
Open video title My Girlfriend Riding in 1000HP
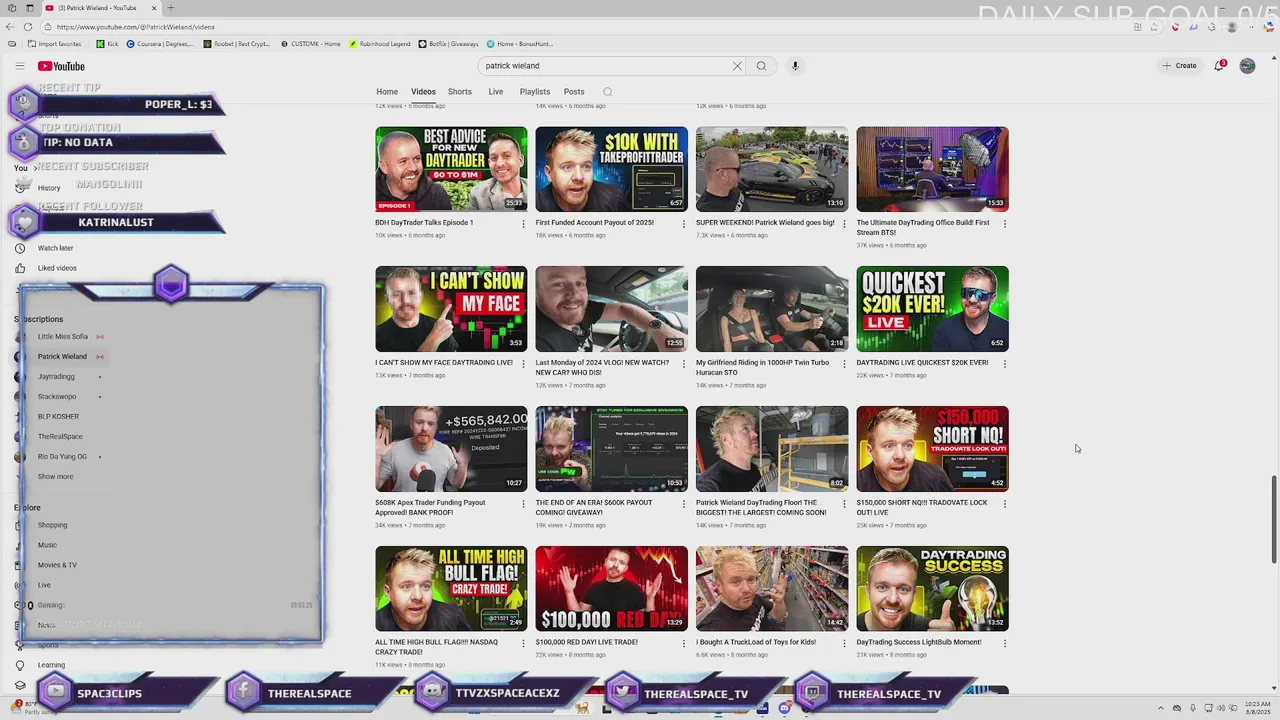[761, 368]
